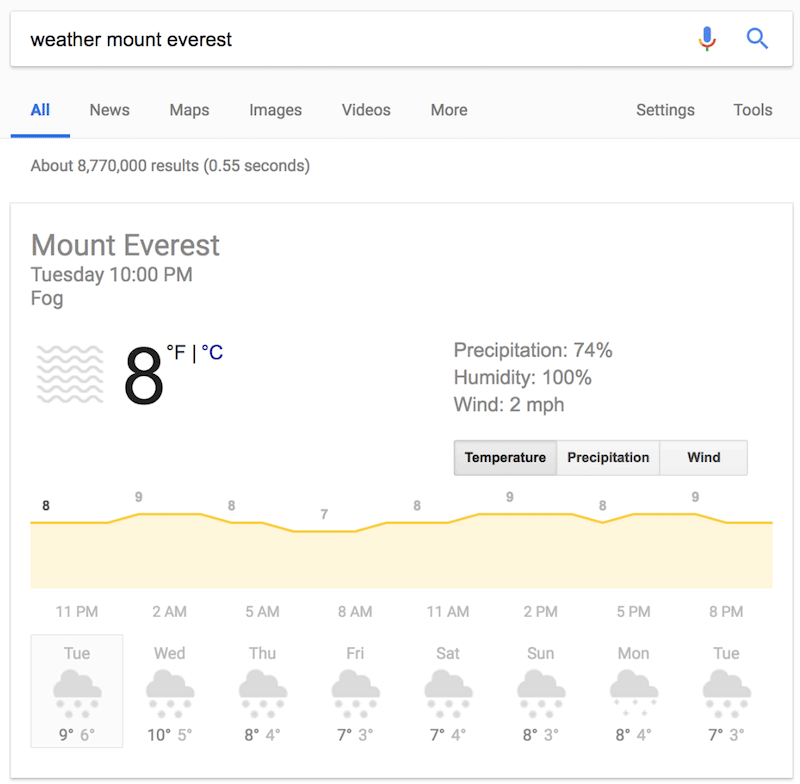Click the blue magnifying glass search icon
This screenshot has width=800, height=784.
coord(757,39)
